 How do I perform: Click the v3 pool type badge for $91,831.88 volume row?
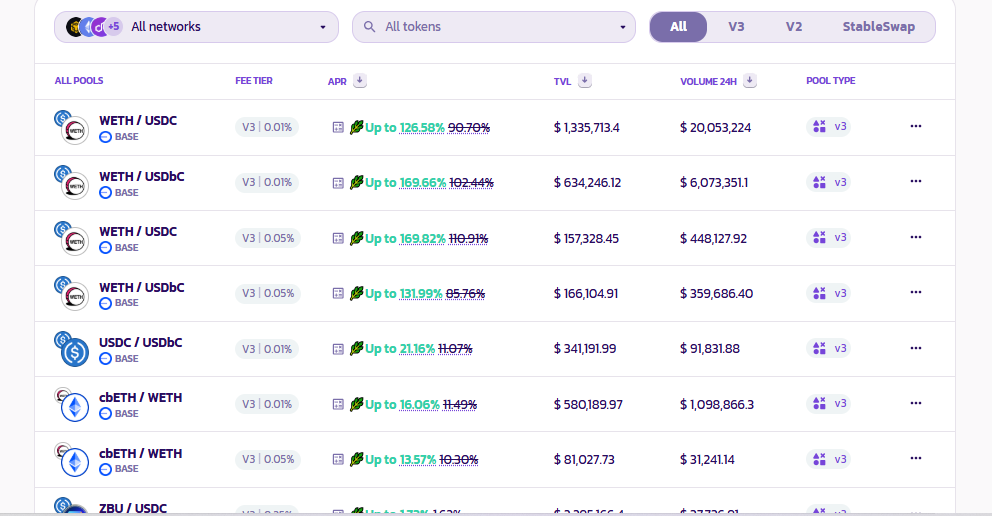(829, 348)
